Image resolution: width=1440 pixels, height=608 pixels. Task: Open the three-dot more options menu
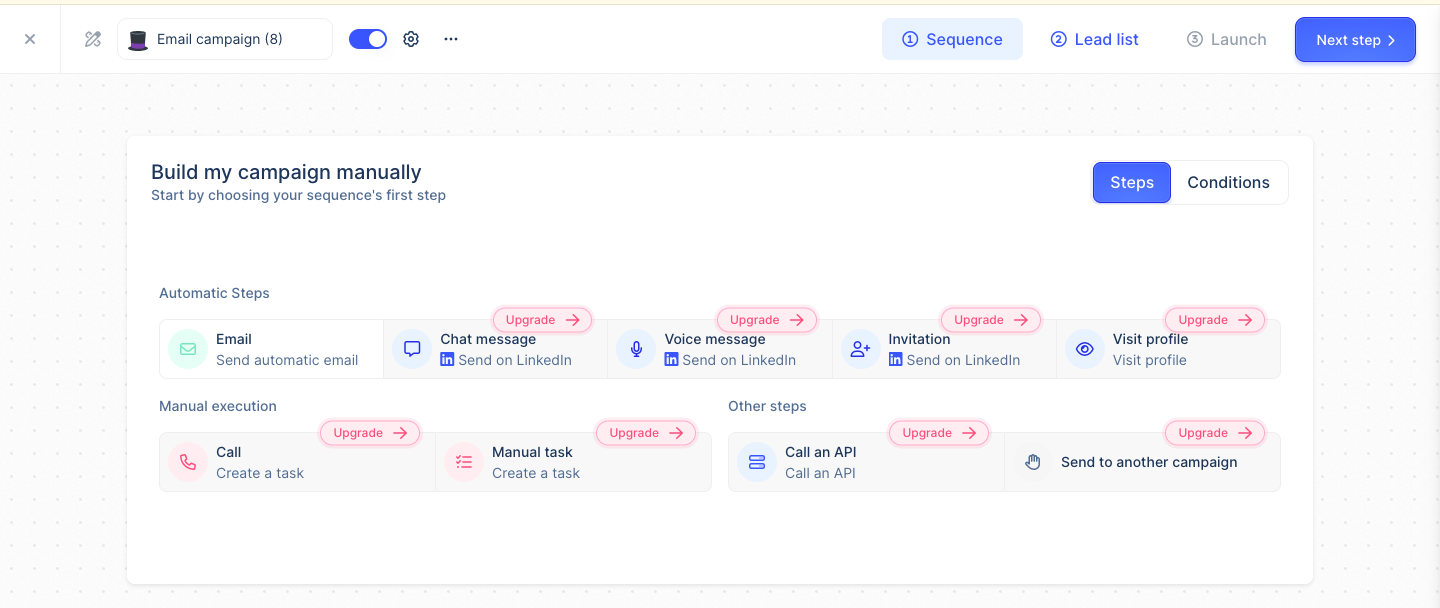451,39
